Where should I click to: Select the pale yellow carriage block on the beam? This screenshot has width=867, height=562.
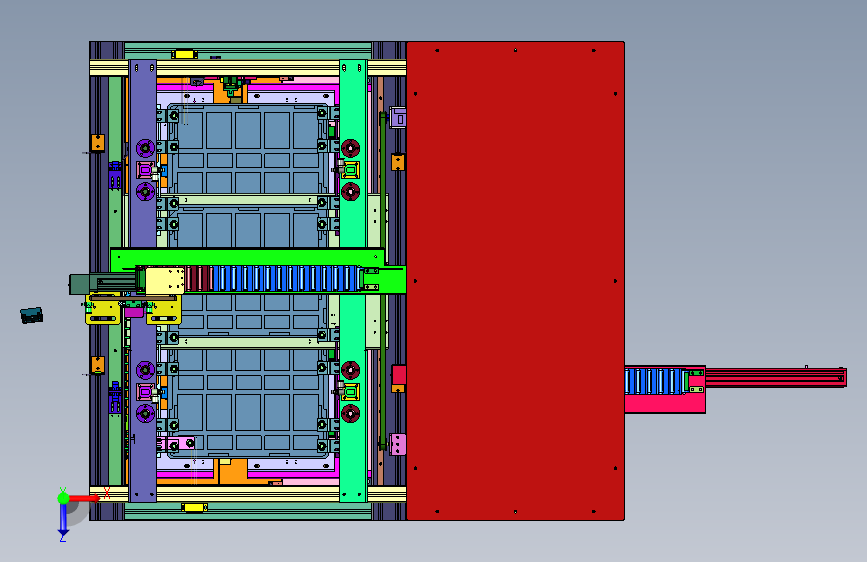[x=164, y=280]
